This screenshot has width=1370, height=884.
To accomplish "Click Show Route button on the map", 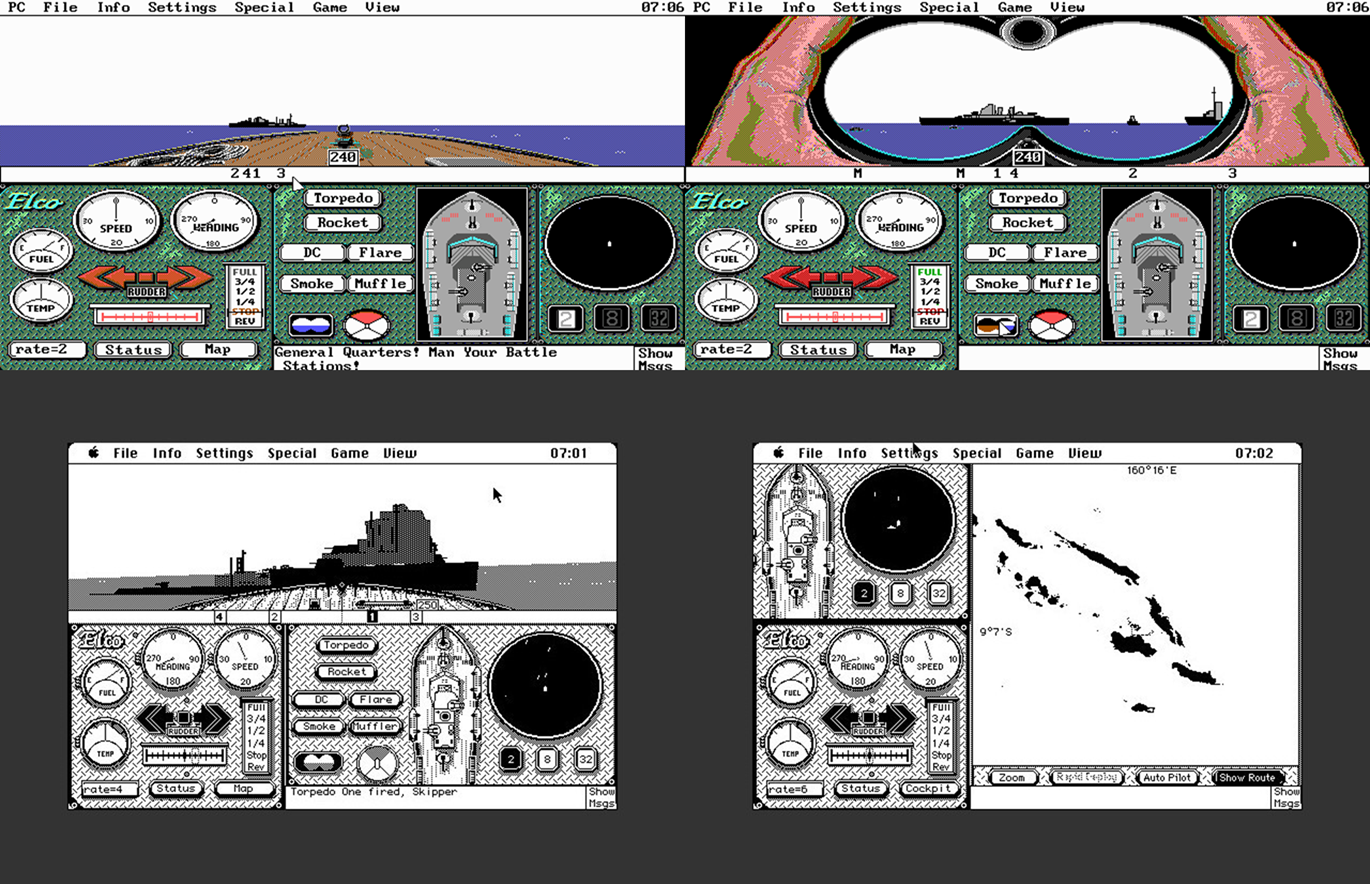I will pos(1247,777).
